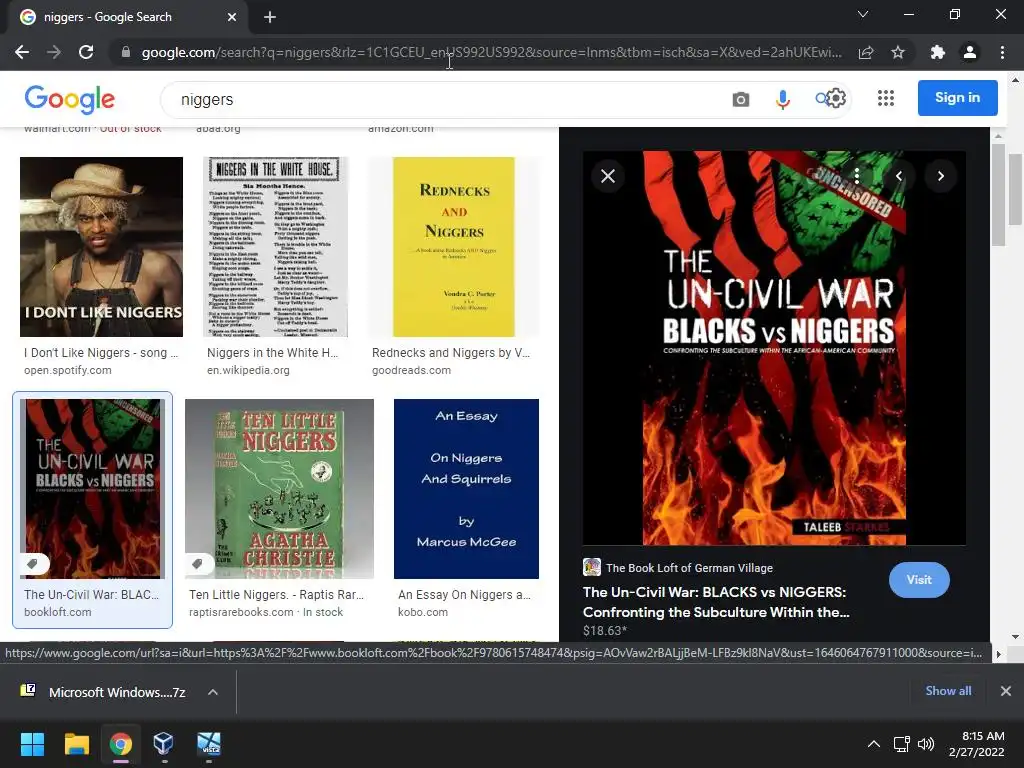Click the 'raptisrarebooks.com · In stock' text
This screenshot has height=768, width=1024.
click(266, 612)
